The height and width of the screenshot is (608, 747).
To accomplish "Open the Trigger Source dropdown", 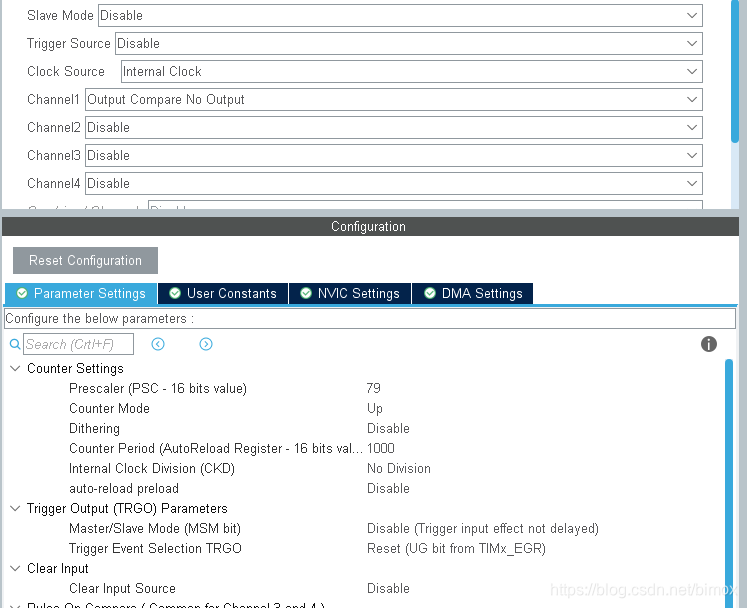I will 409,43.
